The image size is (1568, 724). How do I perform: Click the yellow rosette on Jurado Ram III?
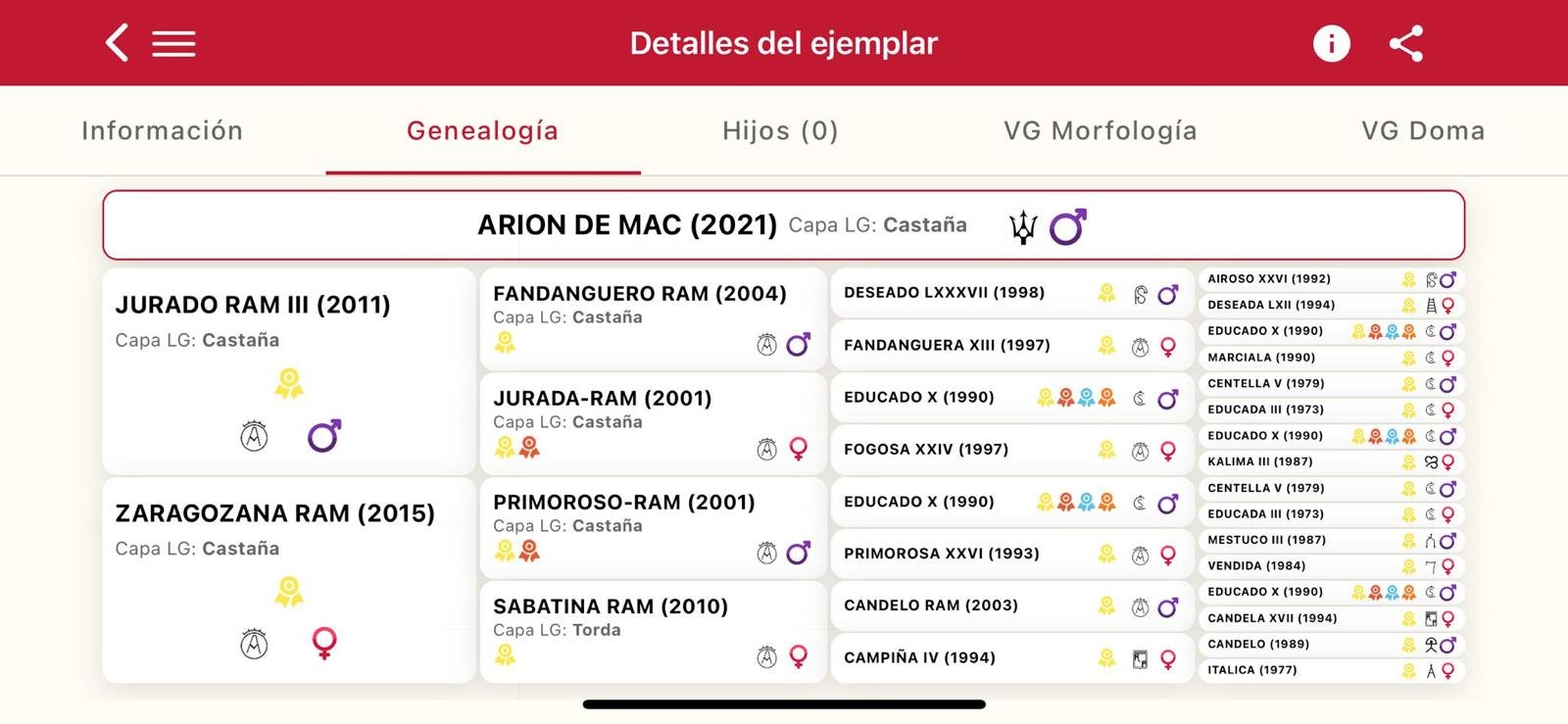point(289,383)
